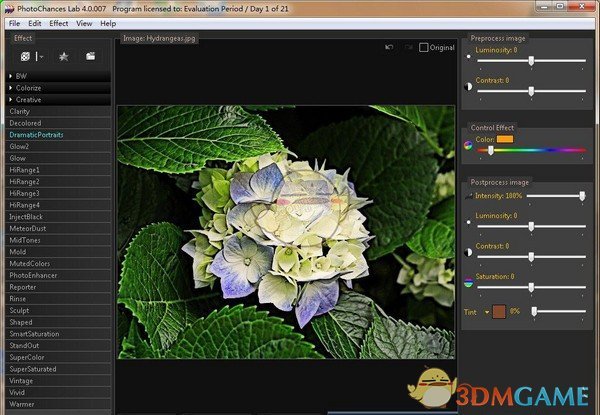Apply the Vintage effect
The width and height of the screenshot is (600, 415).
(59, 381)
